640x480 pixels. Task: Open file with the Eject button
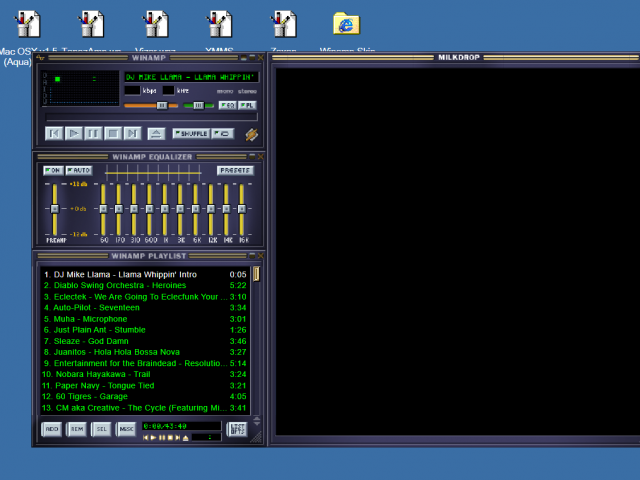(x=156, y=133)
